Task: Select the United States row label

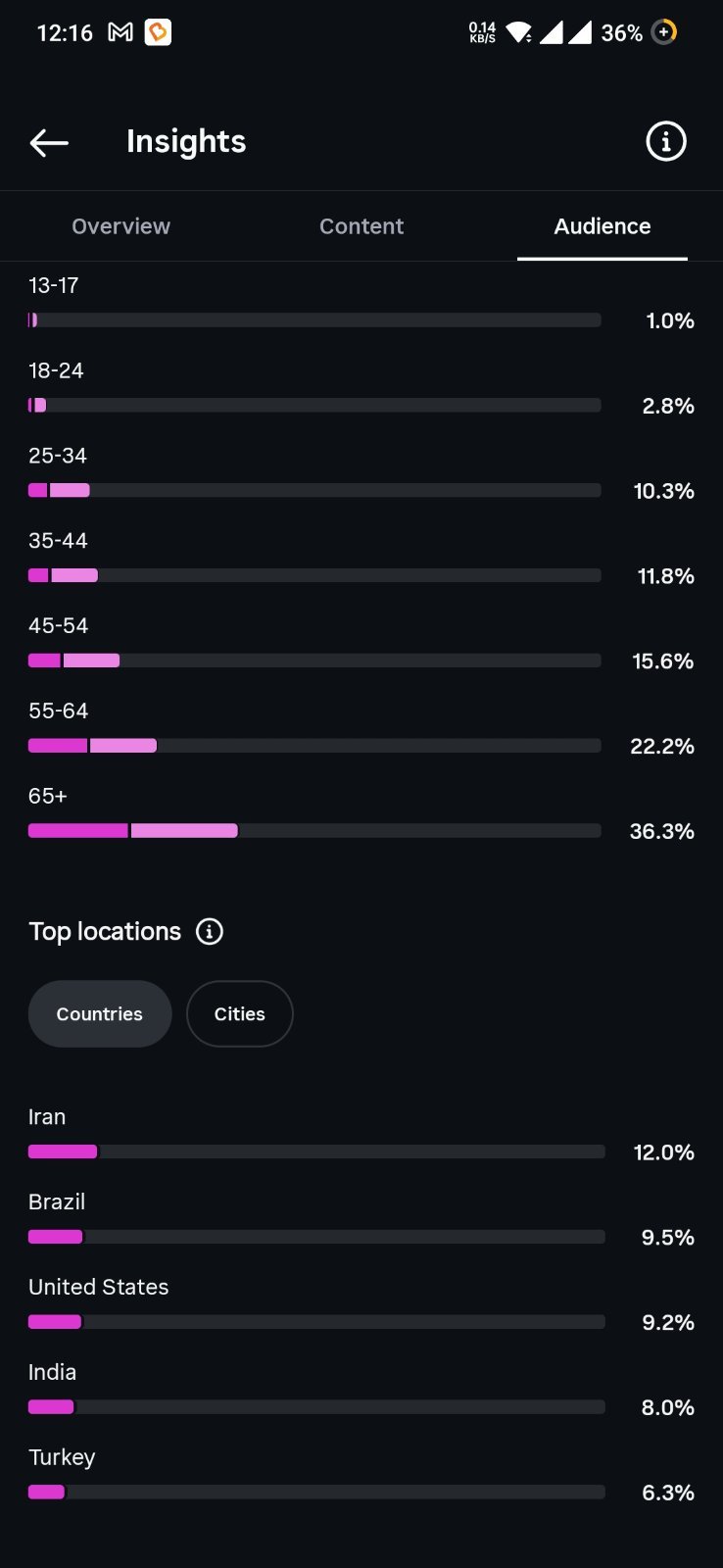Action: (98, 1287)
